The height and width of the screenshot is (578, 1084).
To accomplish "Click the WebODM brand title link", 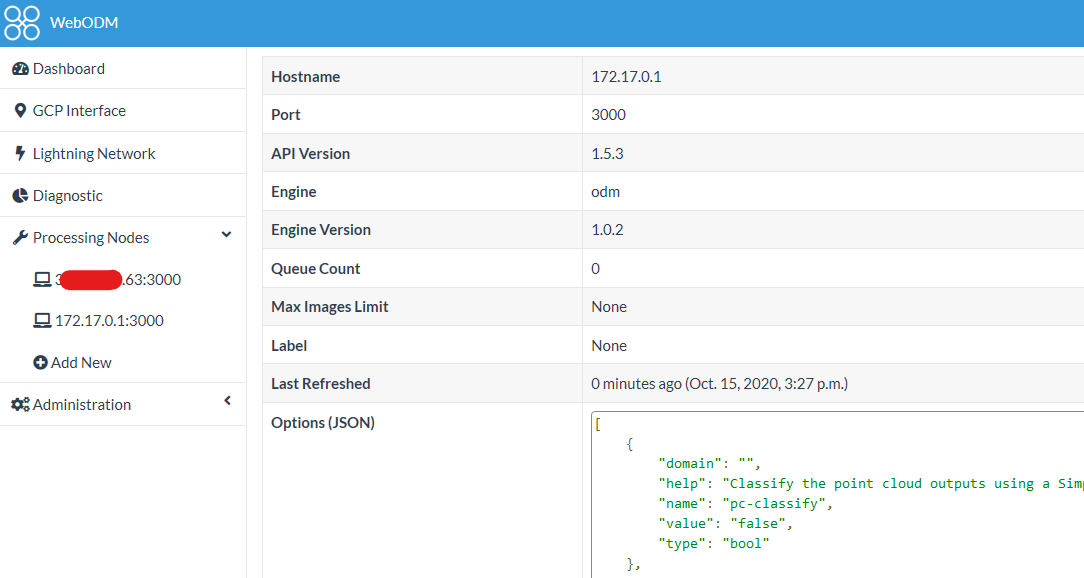I will 84,23.
